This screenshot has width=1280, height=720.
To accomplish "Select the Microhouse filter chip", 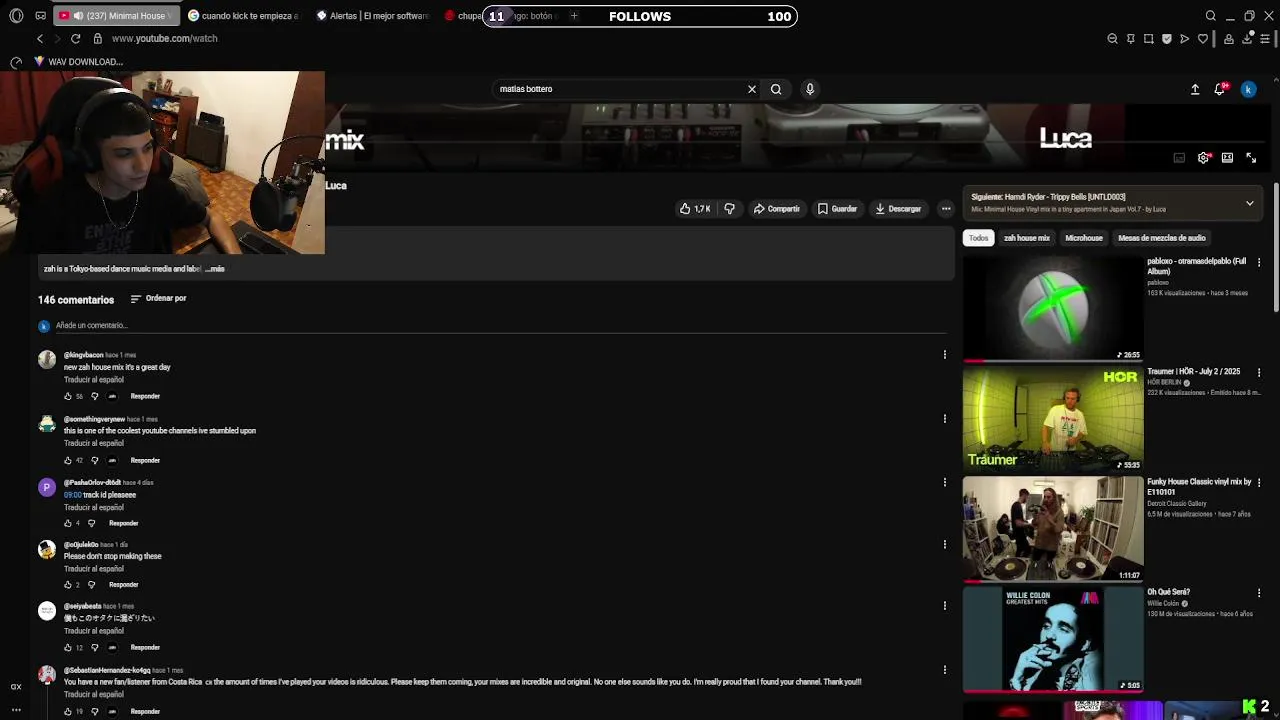I will click(1084, 238).
